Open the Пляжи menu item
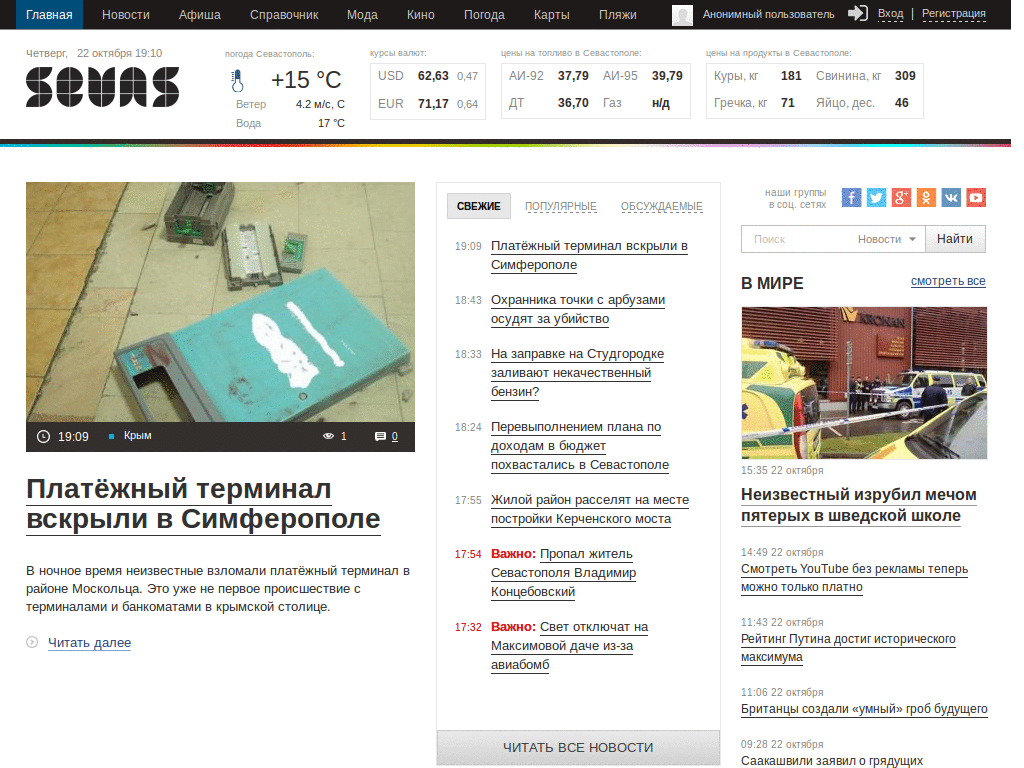1024x768 pixels. [618, 14]
